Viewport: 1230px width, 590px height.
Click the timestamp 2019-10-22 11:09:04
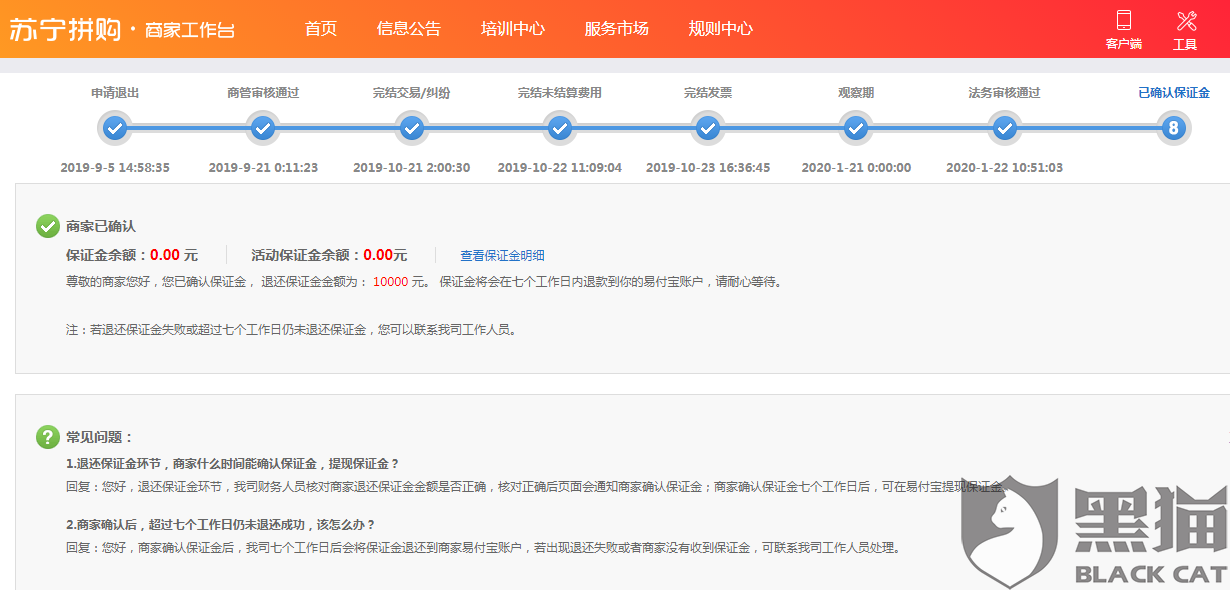[560, 168]
